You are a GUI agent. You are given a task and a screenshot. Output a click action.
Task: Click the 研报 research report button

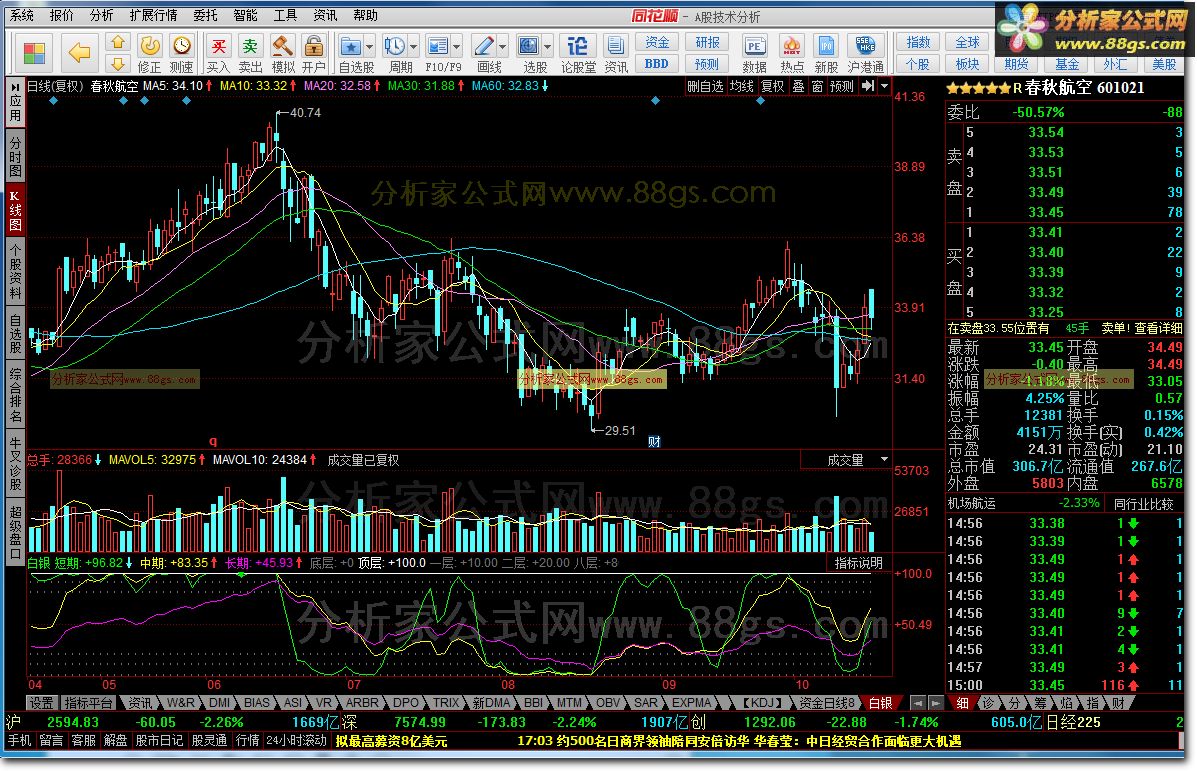(707, 42)
